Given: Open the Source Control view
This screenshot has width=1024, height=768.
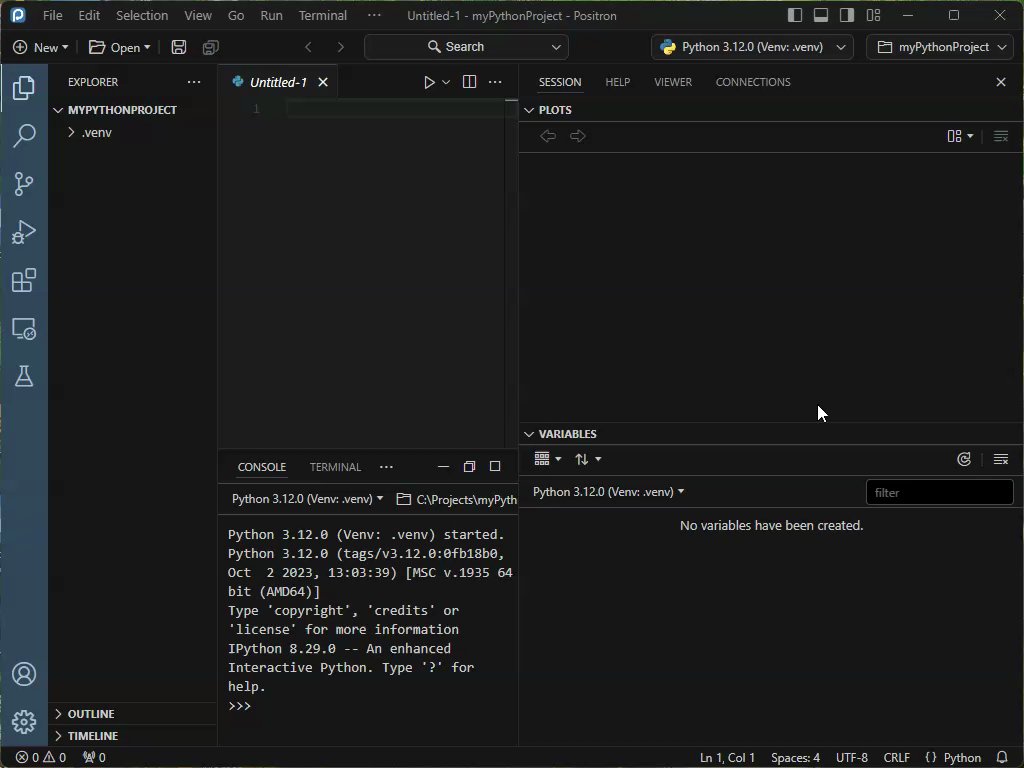Looking at the screenshot, I should [x=24, y=184].
